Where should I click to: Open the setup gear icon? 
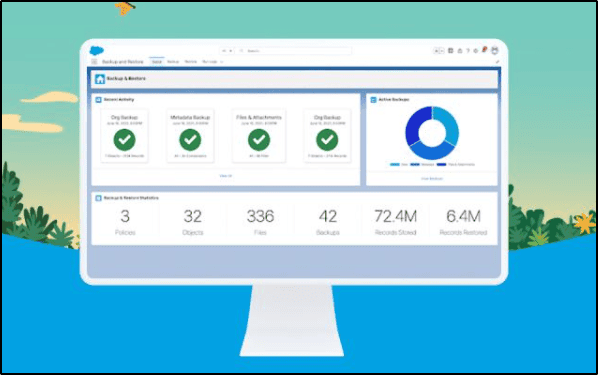[476, 51]
